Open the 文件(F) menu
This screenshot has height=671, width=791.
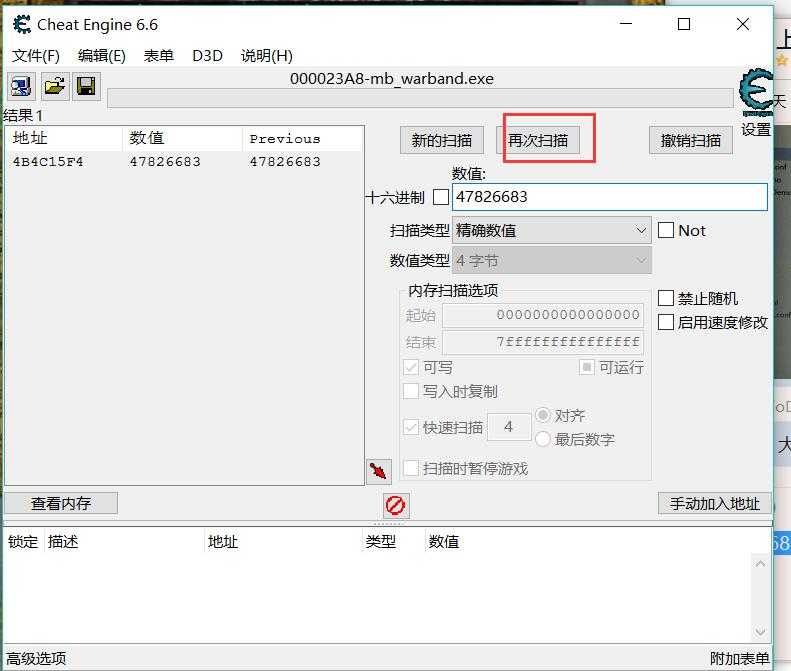pyautogui.click(x=36, y=55)
